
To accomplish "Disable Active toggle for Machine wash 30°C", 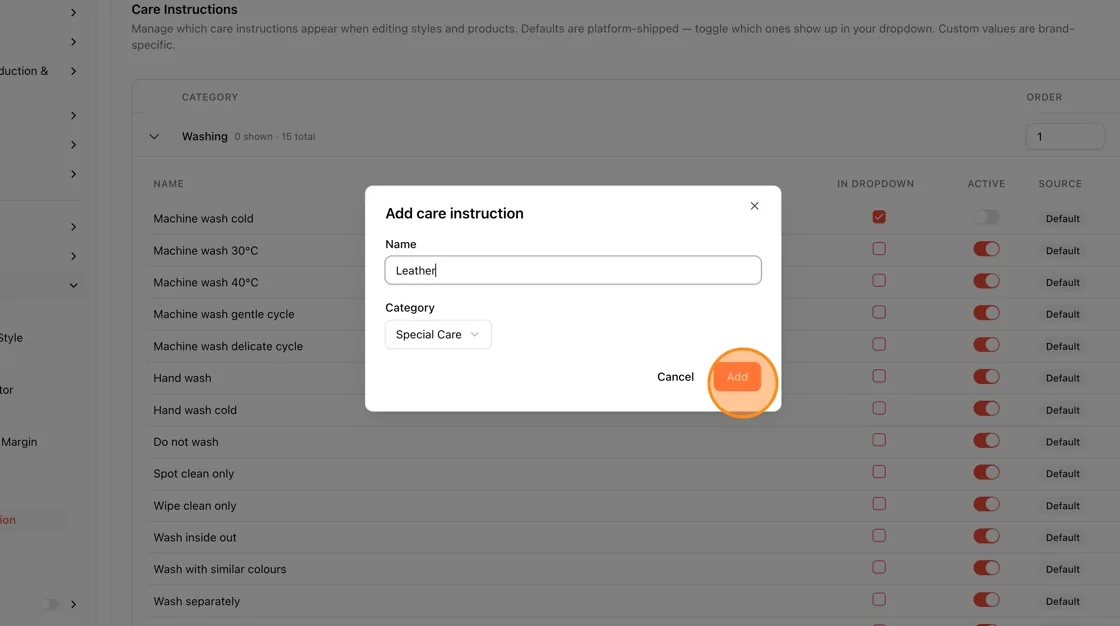I will [986, 249].
